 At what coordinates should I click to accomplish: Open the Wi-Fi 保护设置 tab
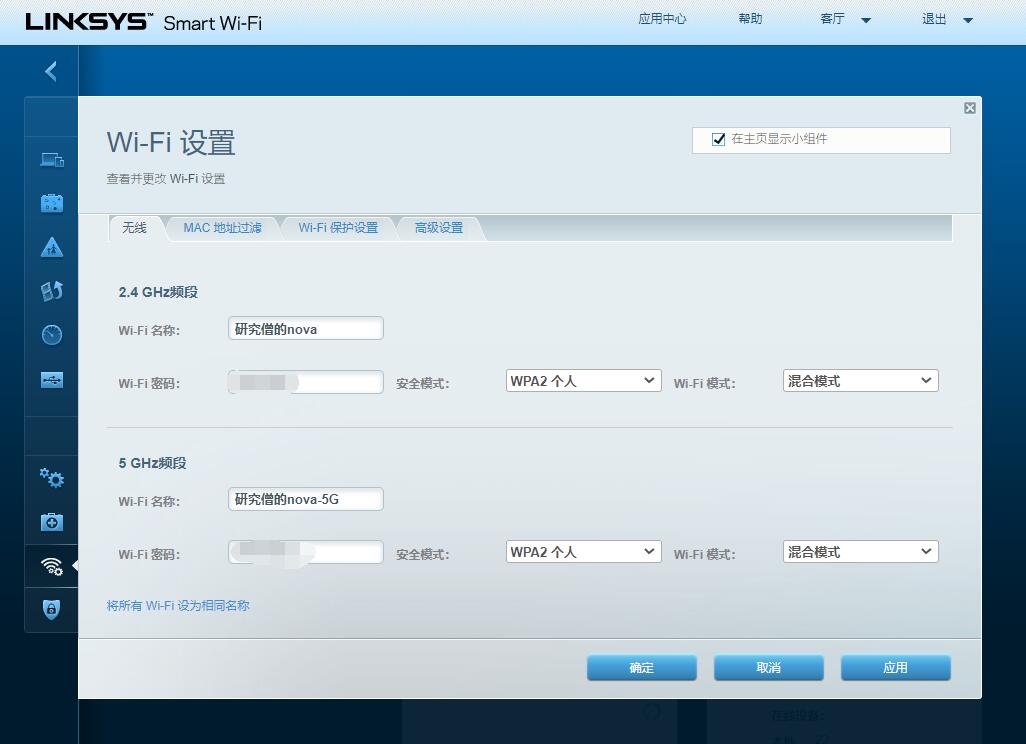[337, 227]
